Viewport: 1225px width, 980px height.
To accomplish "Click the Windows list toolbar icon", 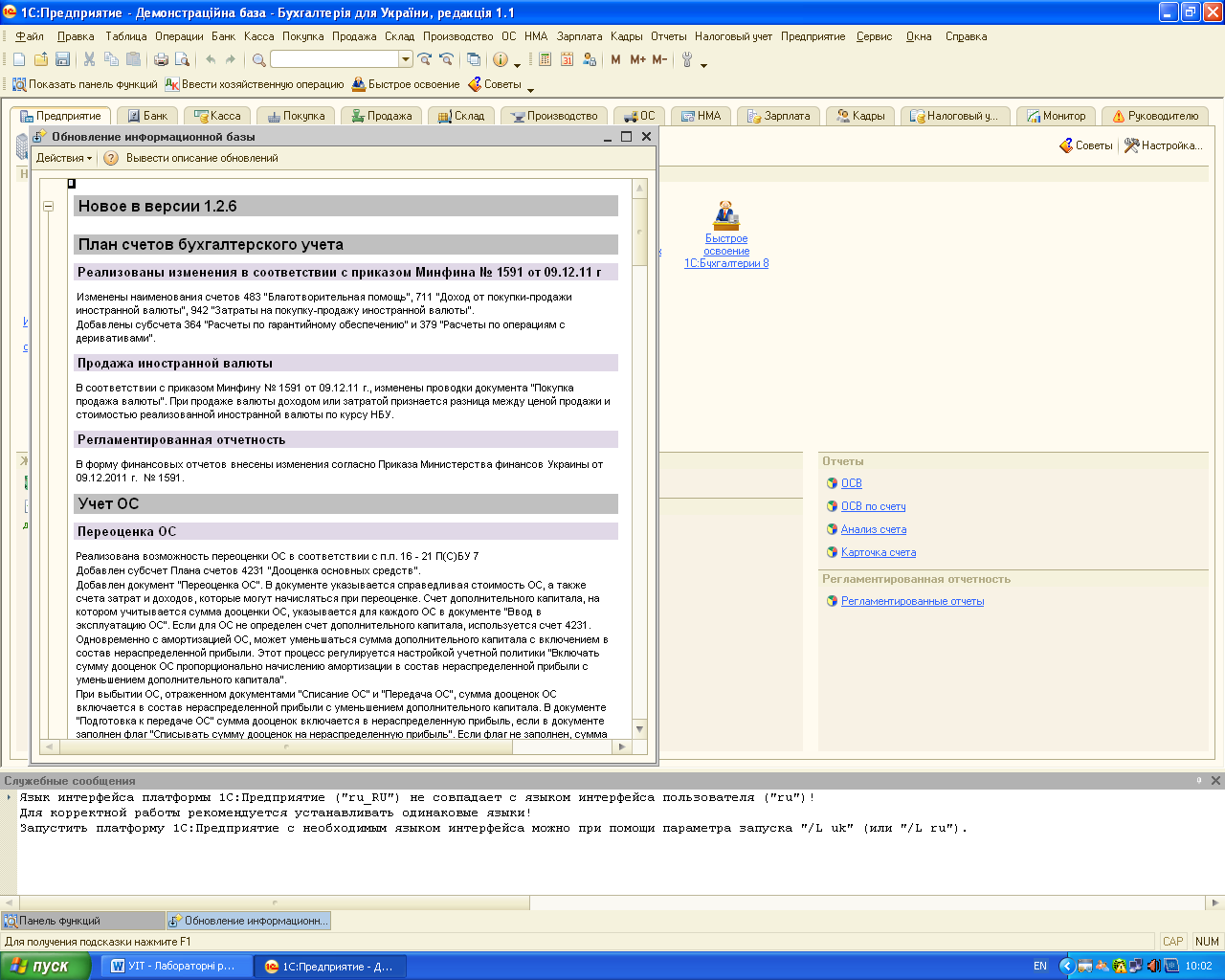I will coord(474,59).
